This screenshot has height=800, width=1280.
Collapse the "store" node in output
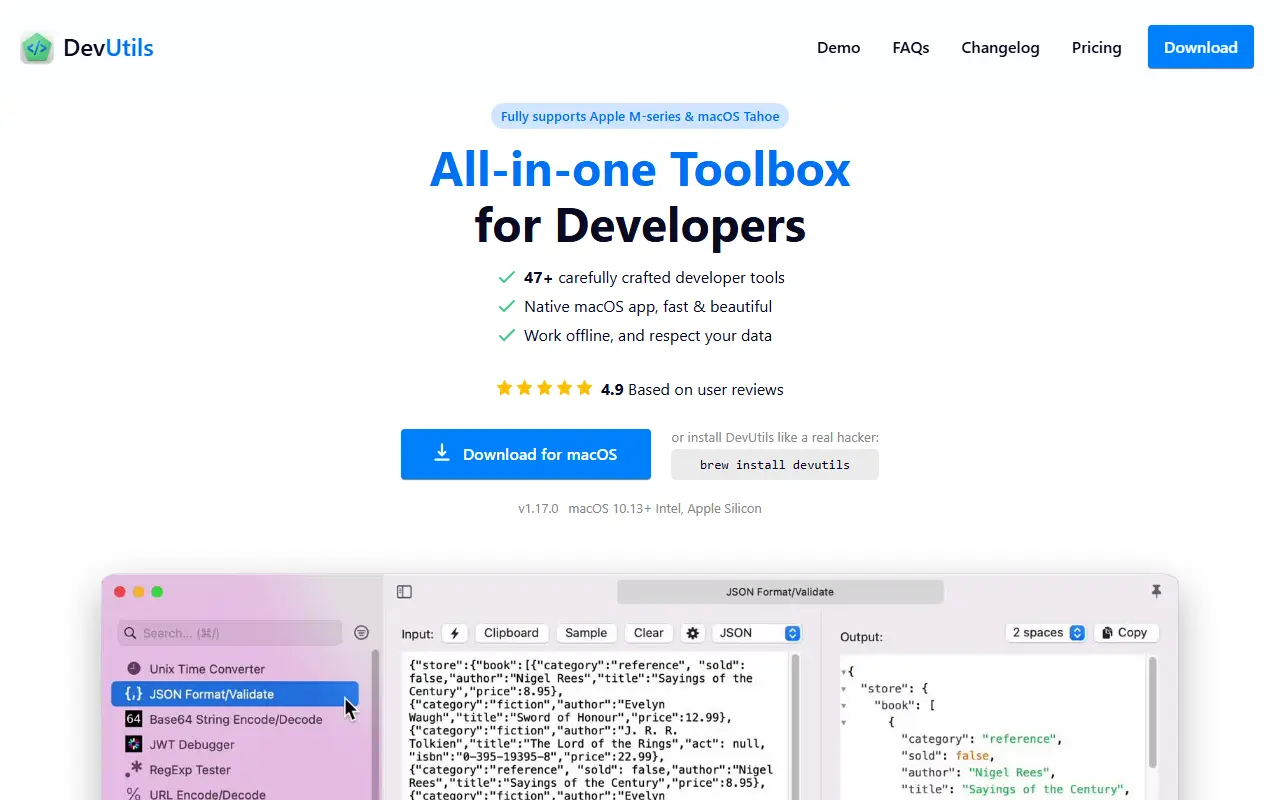pos(844,688)
